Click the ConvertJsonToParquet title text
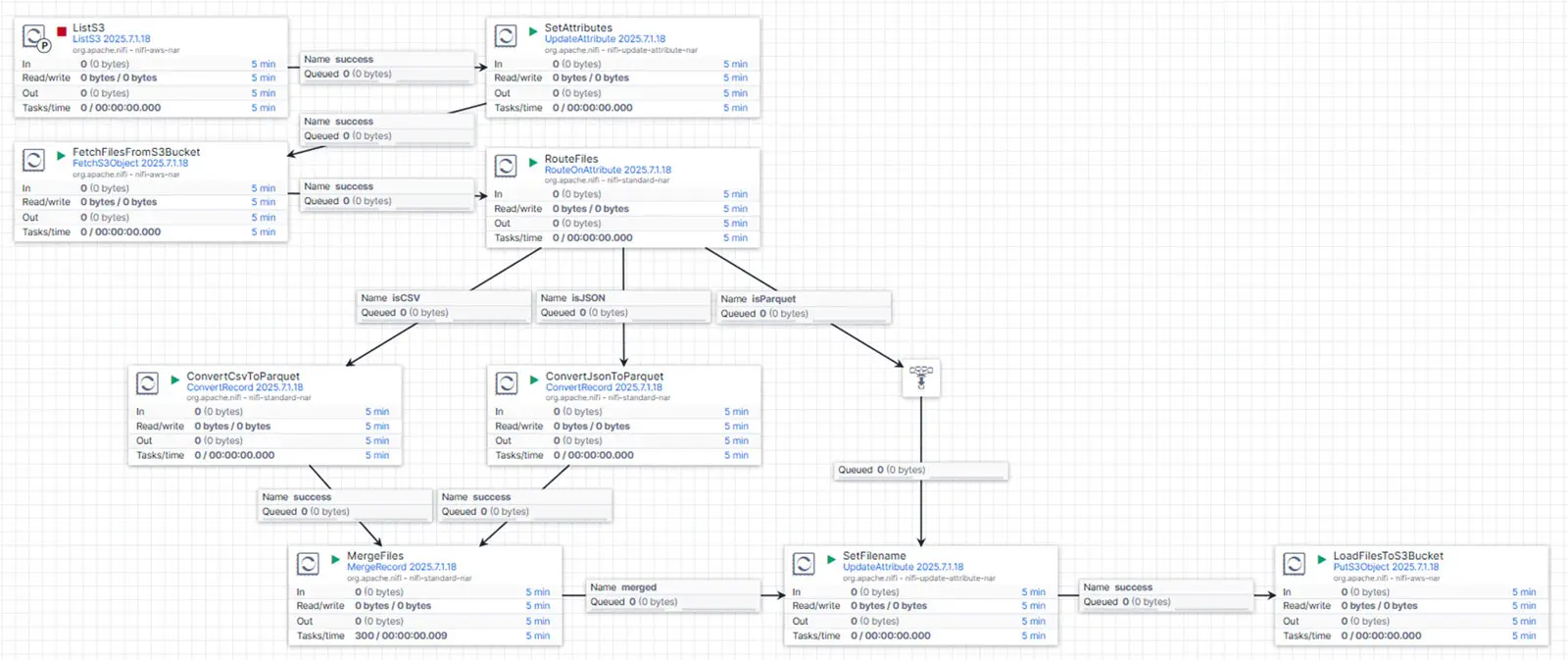This screenshot has width=1568, height=660. coord(605,376)
